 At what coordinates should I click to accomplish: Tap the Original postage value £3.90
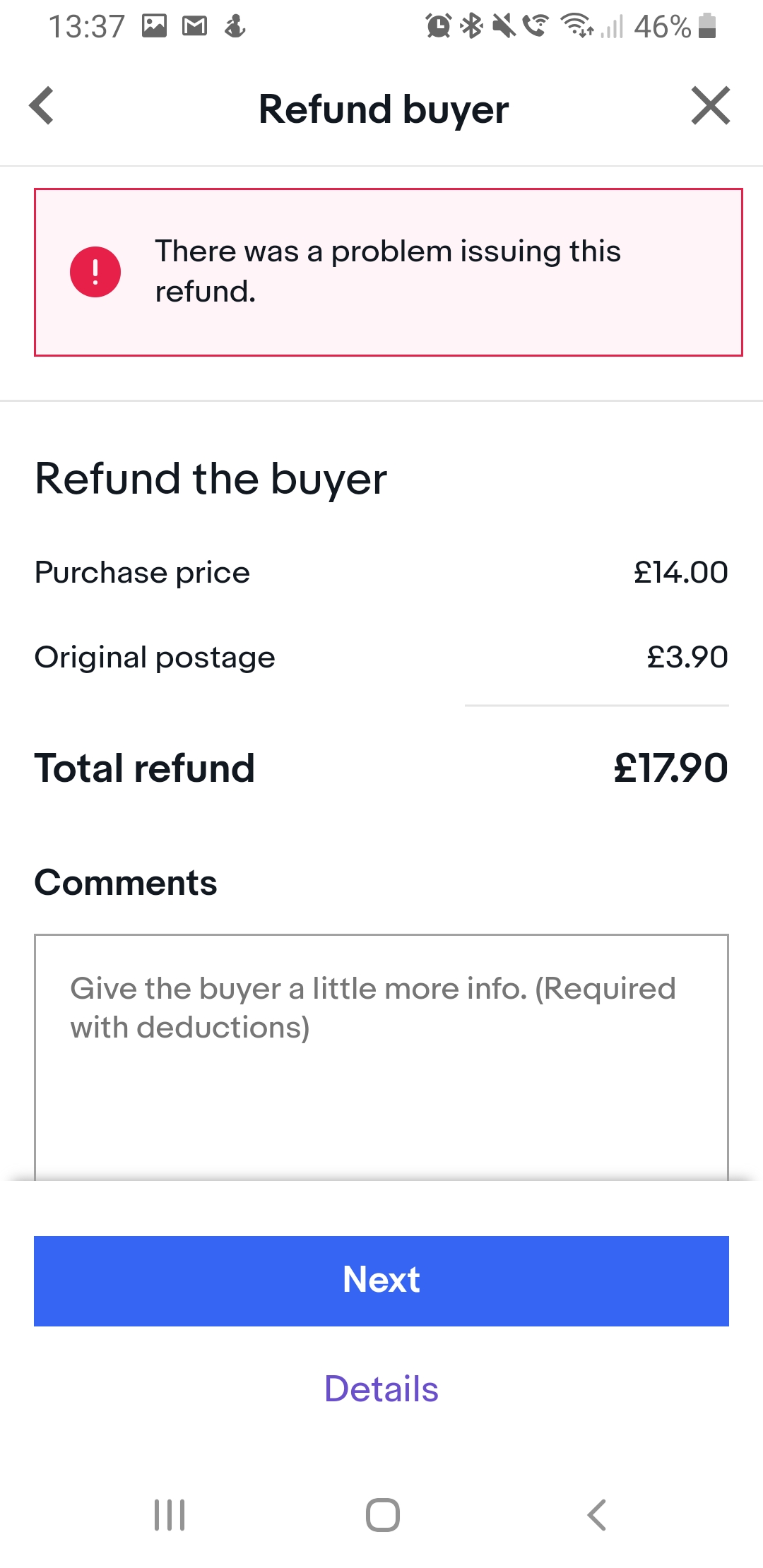click(687, 657)
